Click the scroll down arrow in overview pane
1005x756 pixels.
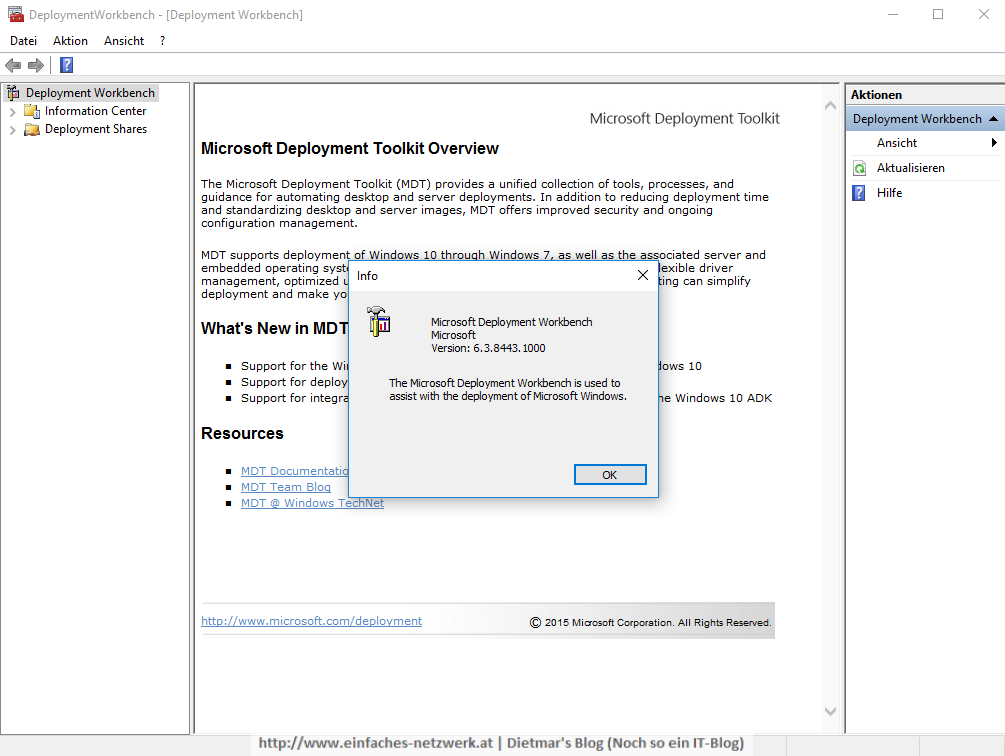(x=831, y=711)
